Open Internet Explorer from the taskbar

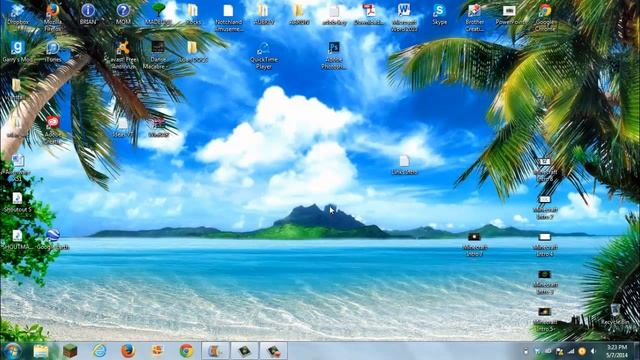99,351
